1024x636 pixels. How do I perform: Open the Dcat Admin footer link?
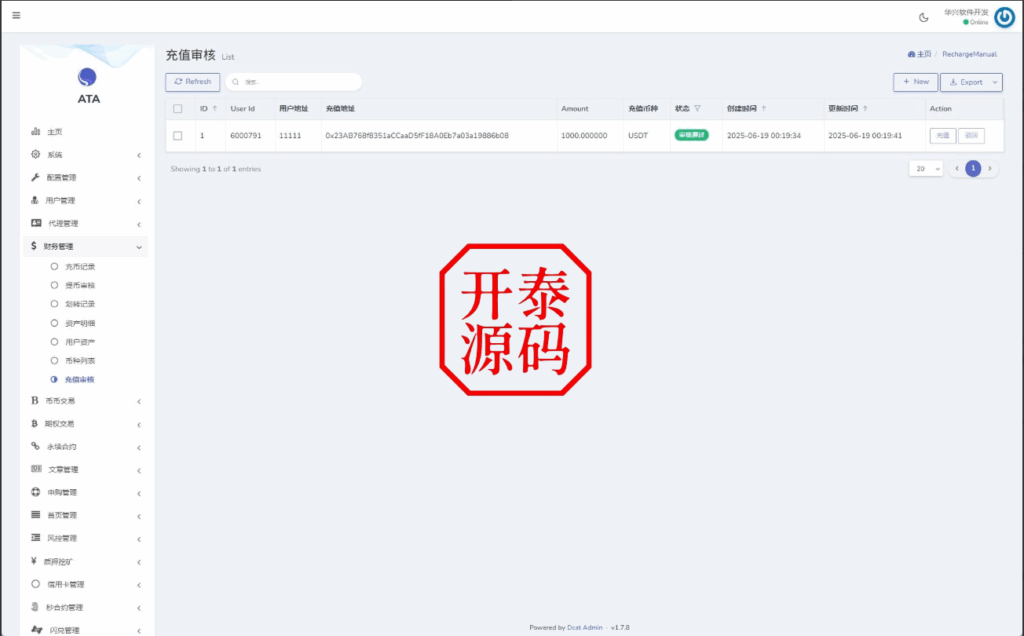pyautogui.click(x=584, y=628)
